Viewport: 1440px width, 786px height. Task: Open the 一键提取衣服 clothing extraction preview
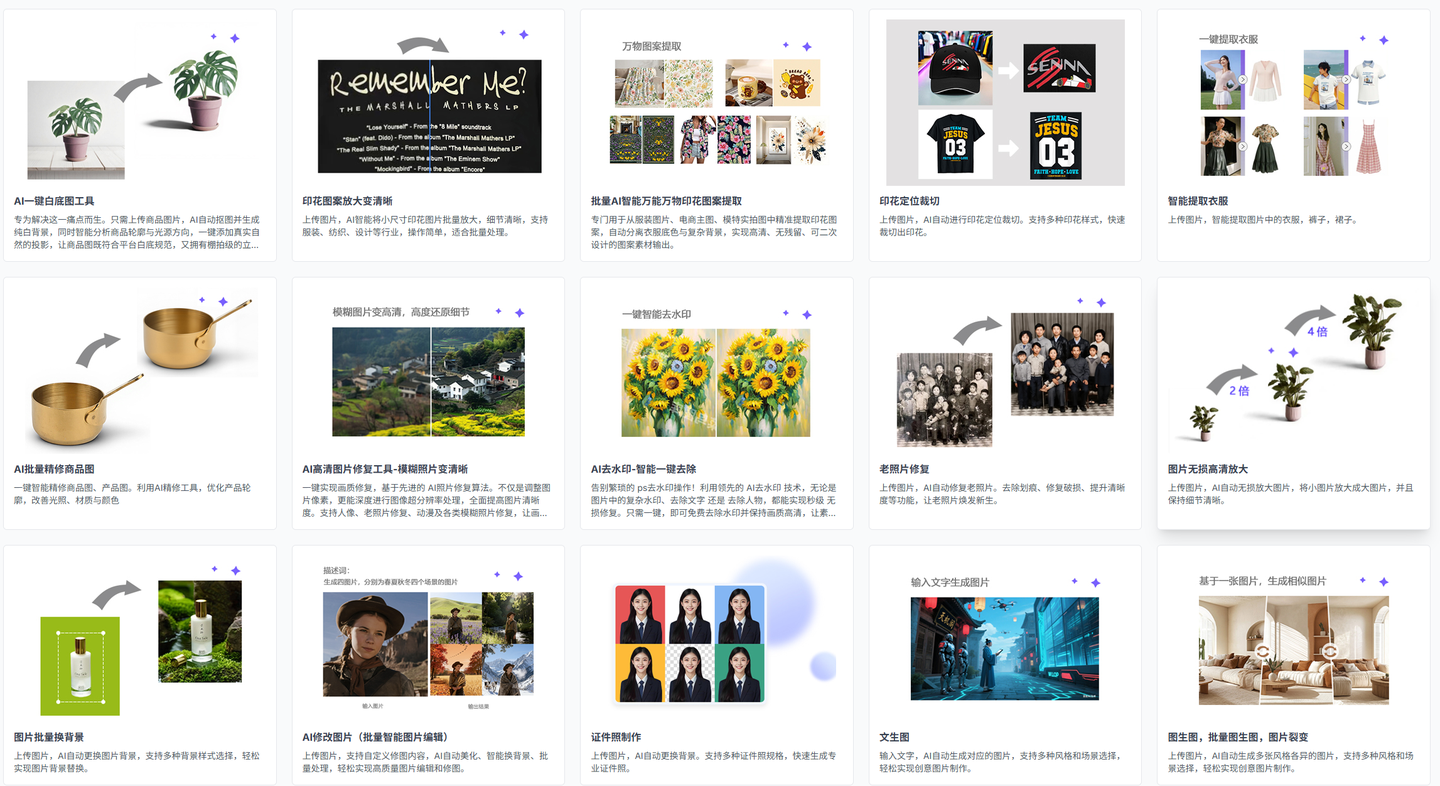tap(1293, 103)
